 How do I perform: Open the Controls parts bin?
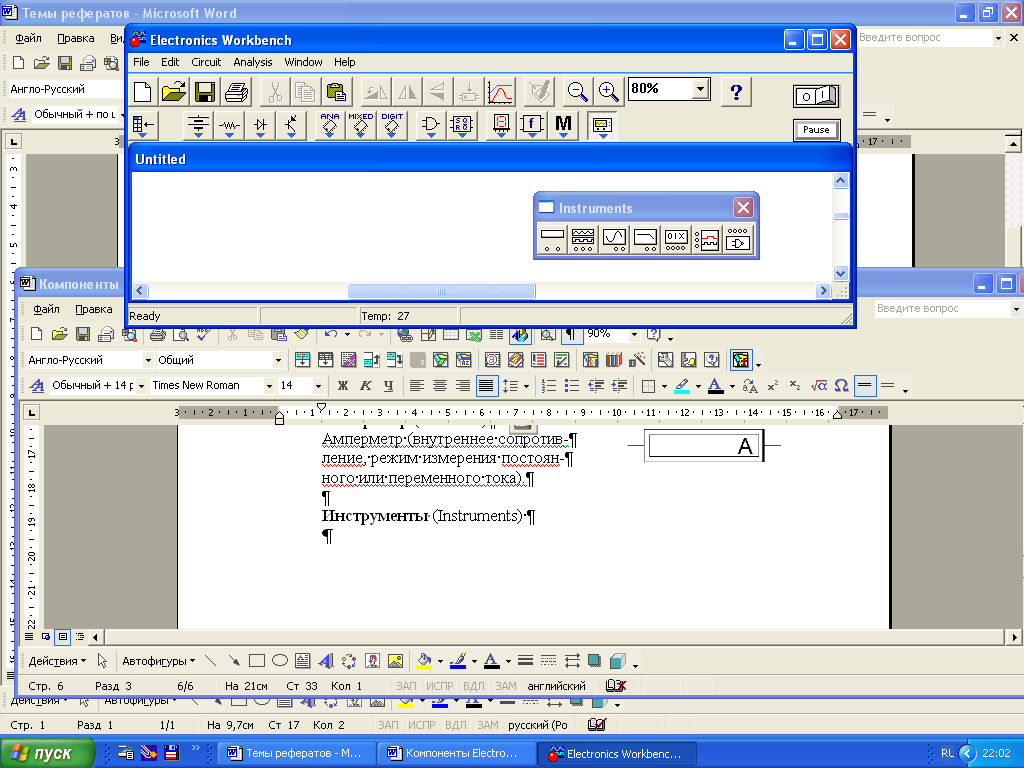(532, 124)
